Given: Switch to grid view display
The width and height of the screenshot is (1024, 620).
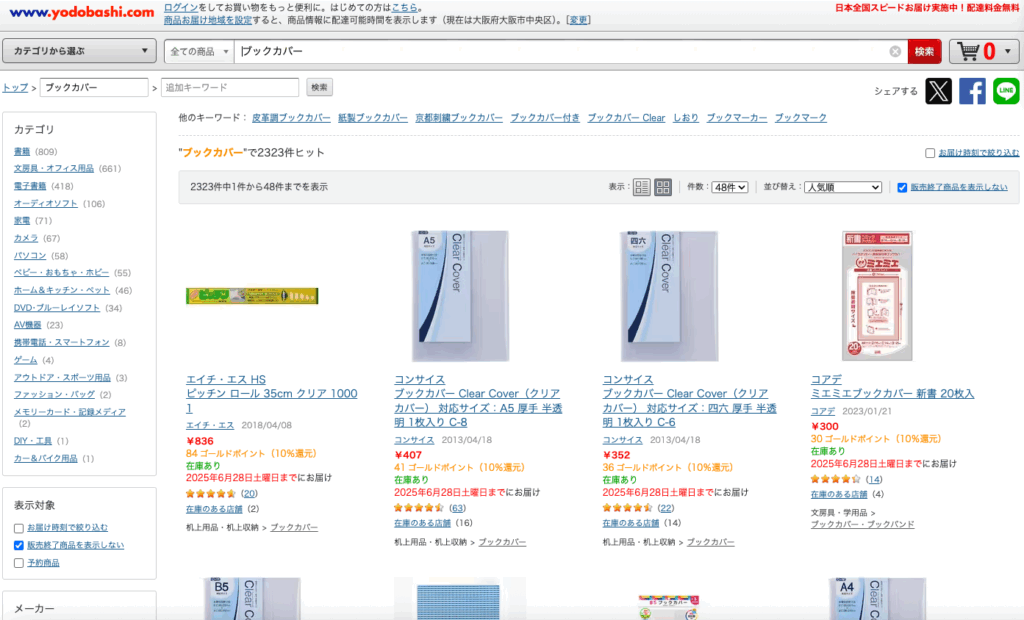Looking at the screenshot, I should [663, 187].
